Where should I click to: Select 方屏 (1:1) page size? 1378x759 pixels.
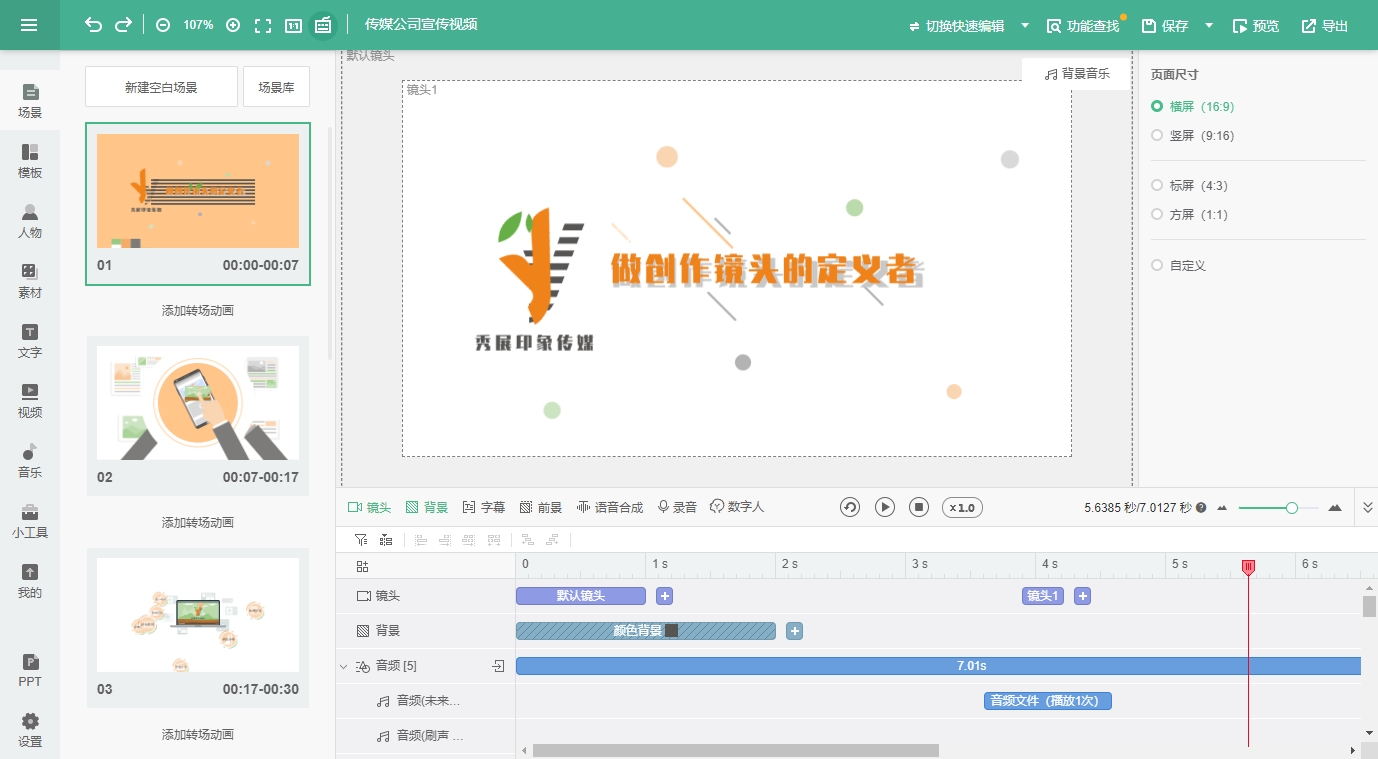[x=1189, y=215]
